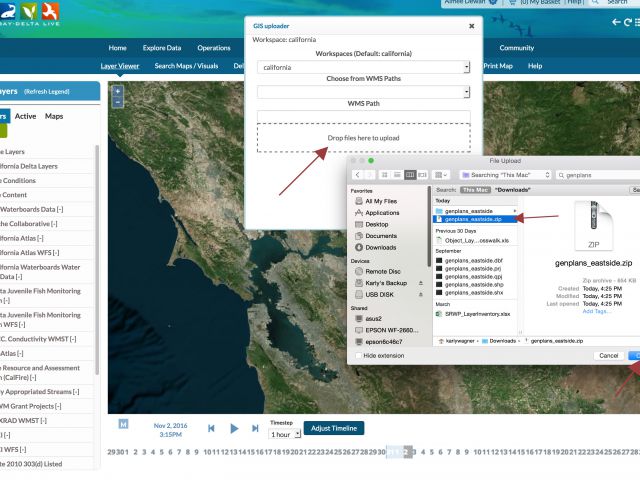The height and width of the screenshot is (480, 640).
Task: Open the shopping basket icon in header
Action: (512, 2)
